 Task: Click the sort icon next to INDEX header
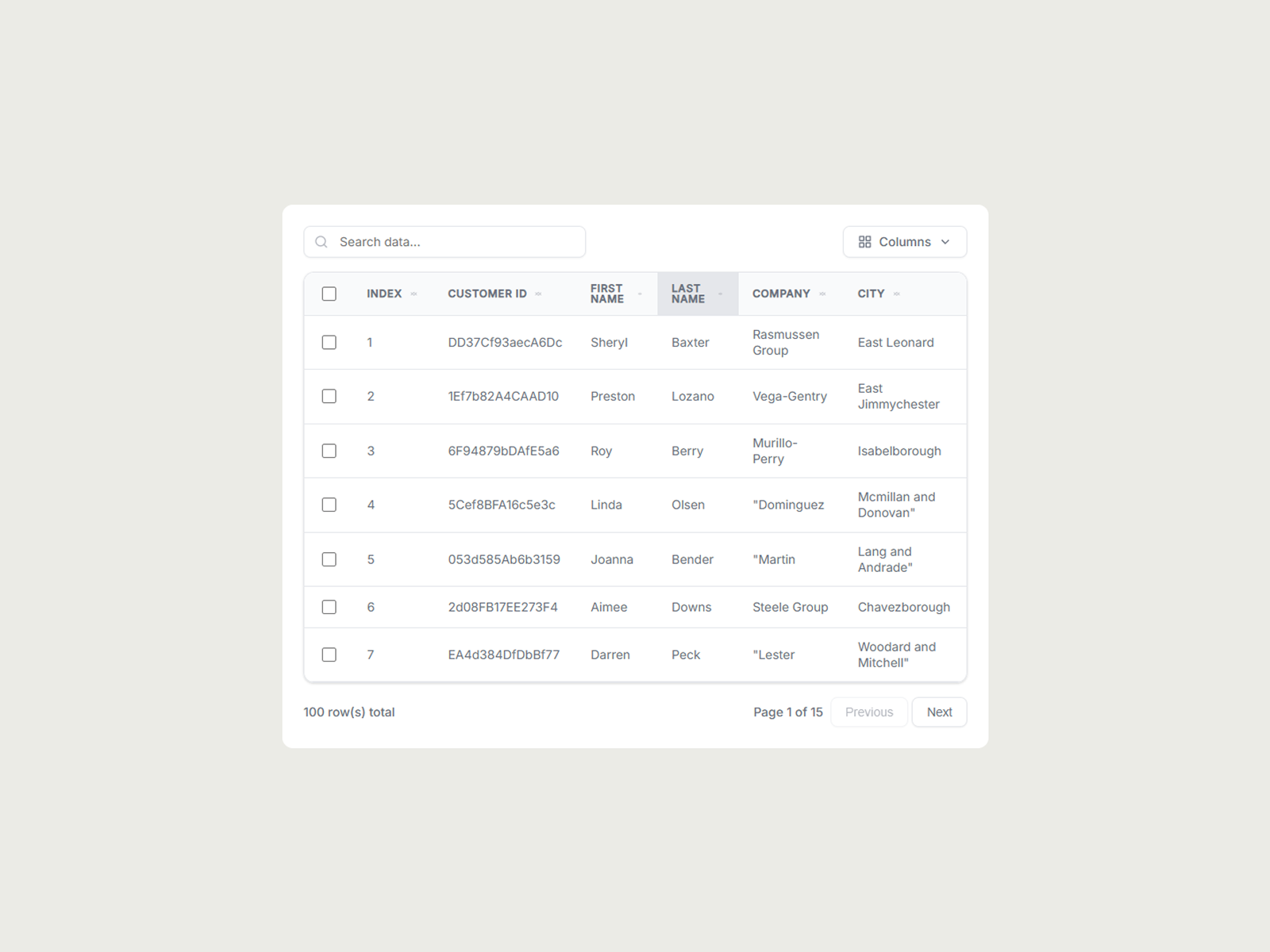(414, 294)
